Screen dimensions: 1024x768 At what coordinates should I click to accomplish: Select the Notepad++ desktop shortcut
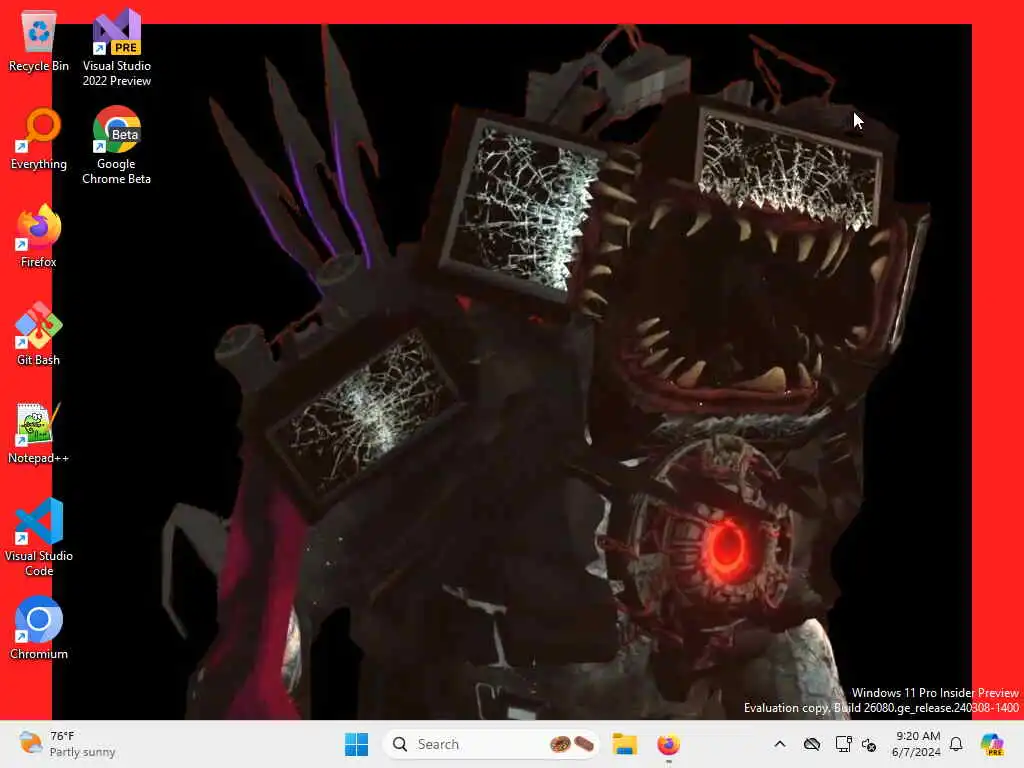click(x=39, y=433)
